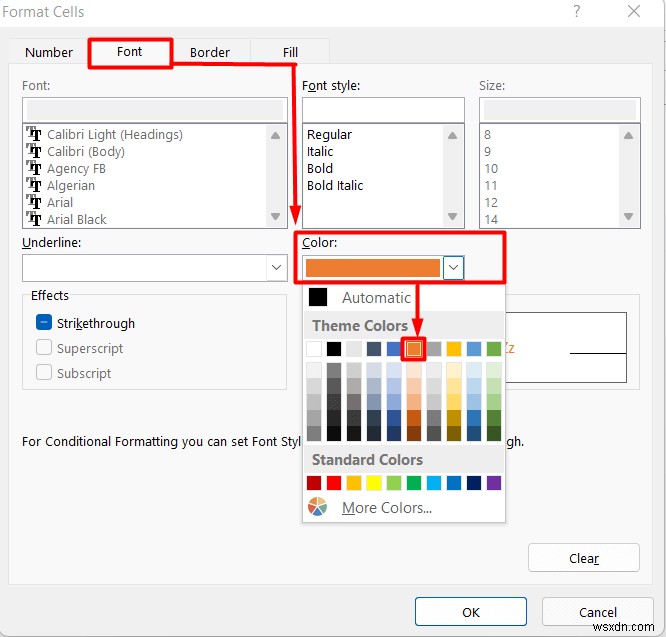Click the More Colors color wheel icon

tap(317, 507)
